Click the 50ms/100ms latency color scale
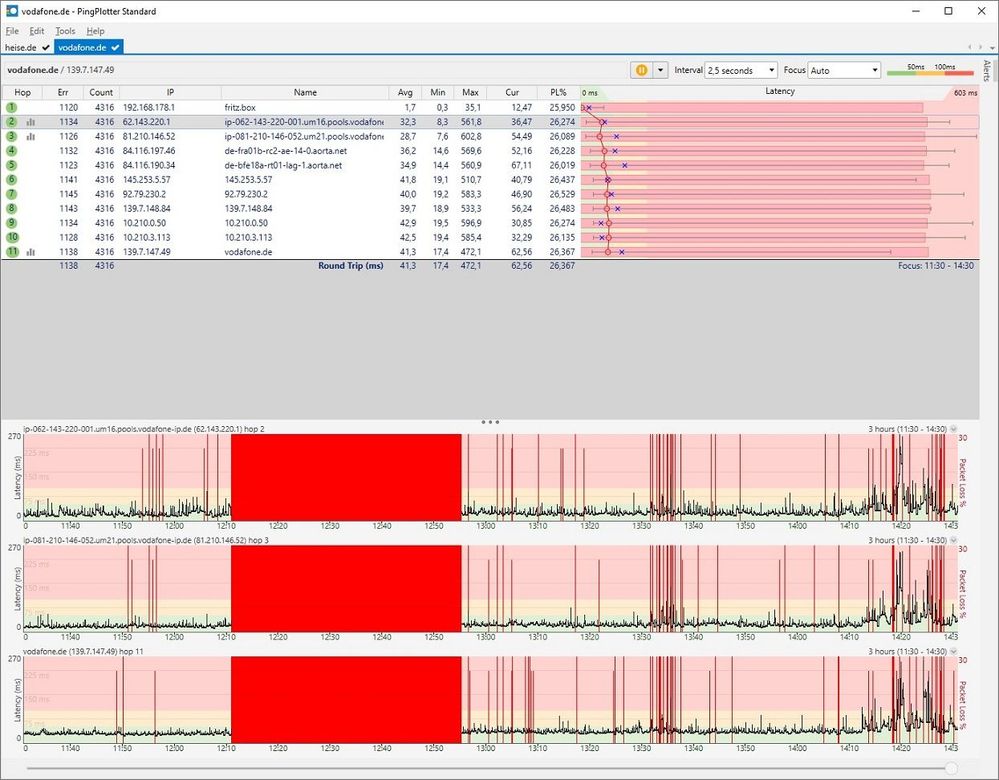Image resolution: width=999 pixels, height=780 pixels. [930, 70]
